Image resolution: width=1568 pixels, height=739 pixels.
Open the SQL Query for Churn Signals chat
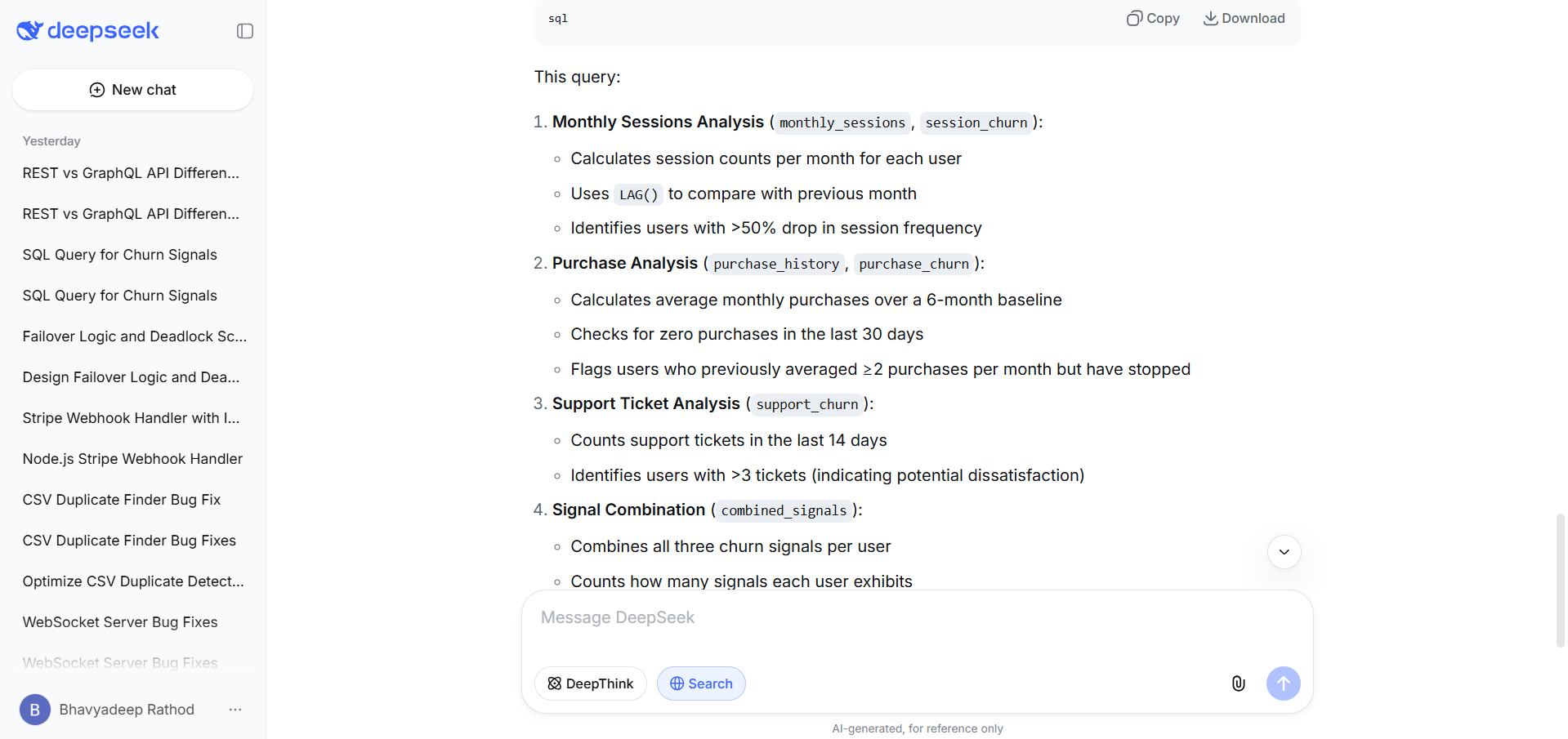(119, 254)
